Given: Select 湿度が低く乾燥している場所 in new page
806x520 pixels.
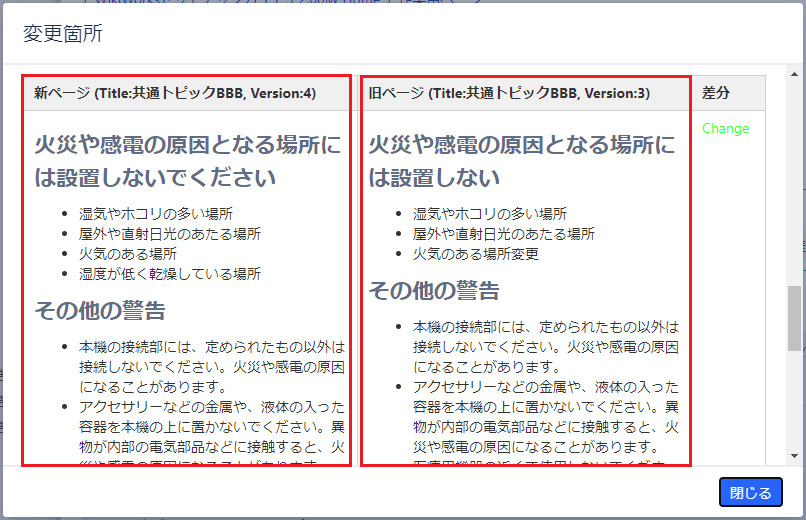Looking at the screenshot, I should (x=170, y=273).
